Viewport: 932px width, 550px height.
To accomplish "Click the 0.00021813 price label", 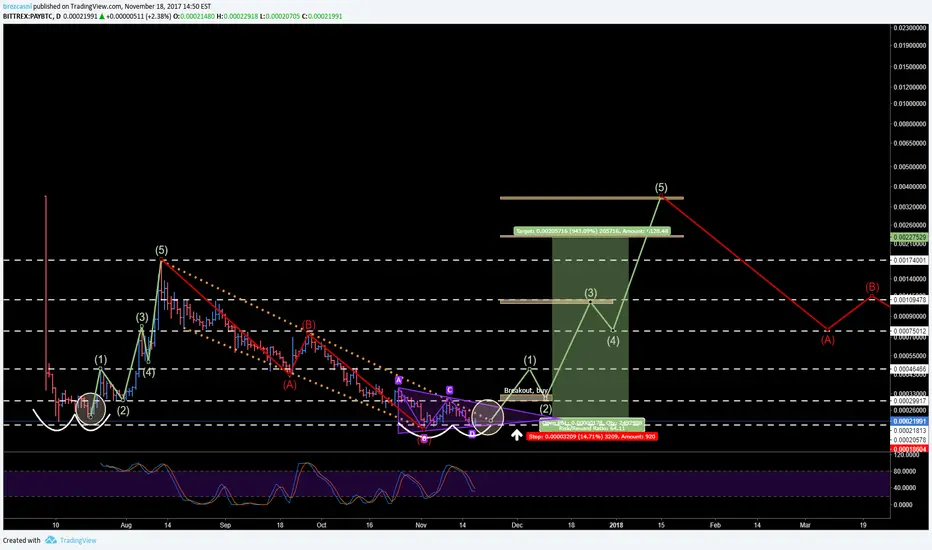I will pos(910,430).
